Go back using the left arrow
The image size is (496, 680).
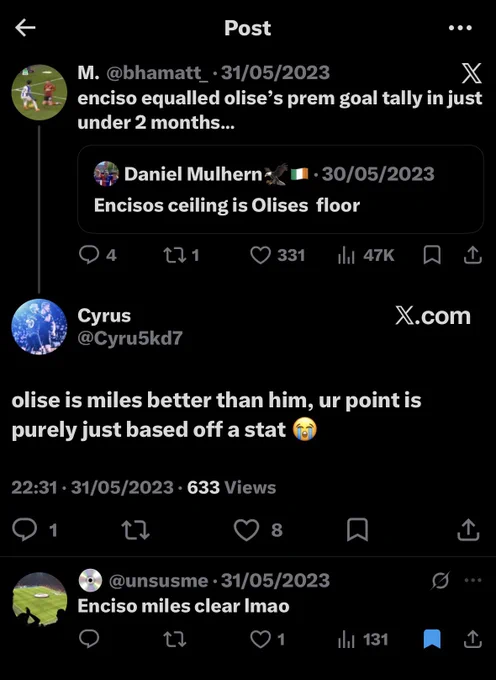pos(25,28)
